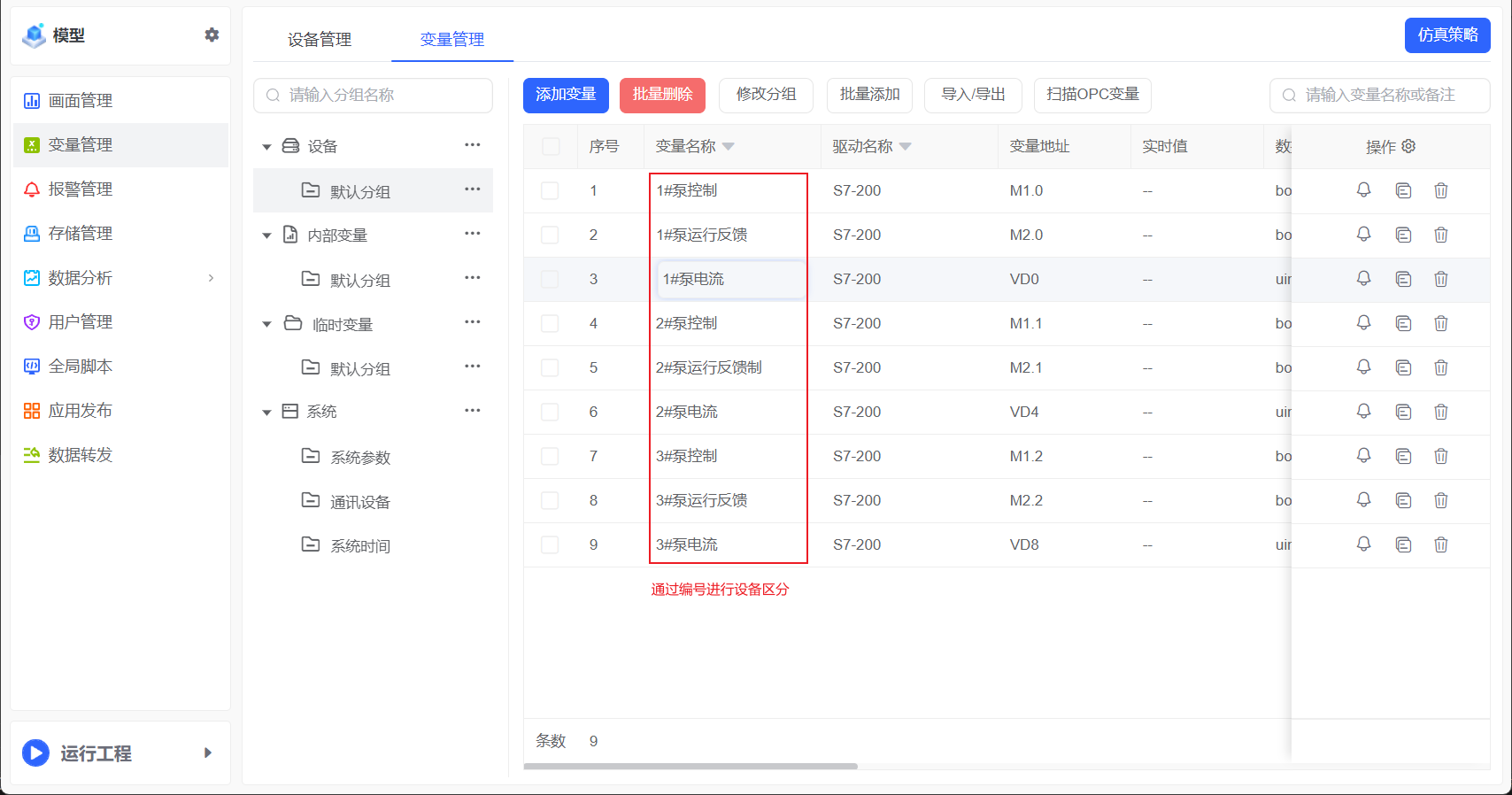Viewport: 1512px width, 795px height.
Task: Open the gear settings next to 模型
Action: (x=212, y=35)
